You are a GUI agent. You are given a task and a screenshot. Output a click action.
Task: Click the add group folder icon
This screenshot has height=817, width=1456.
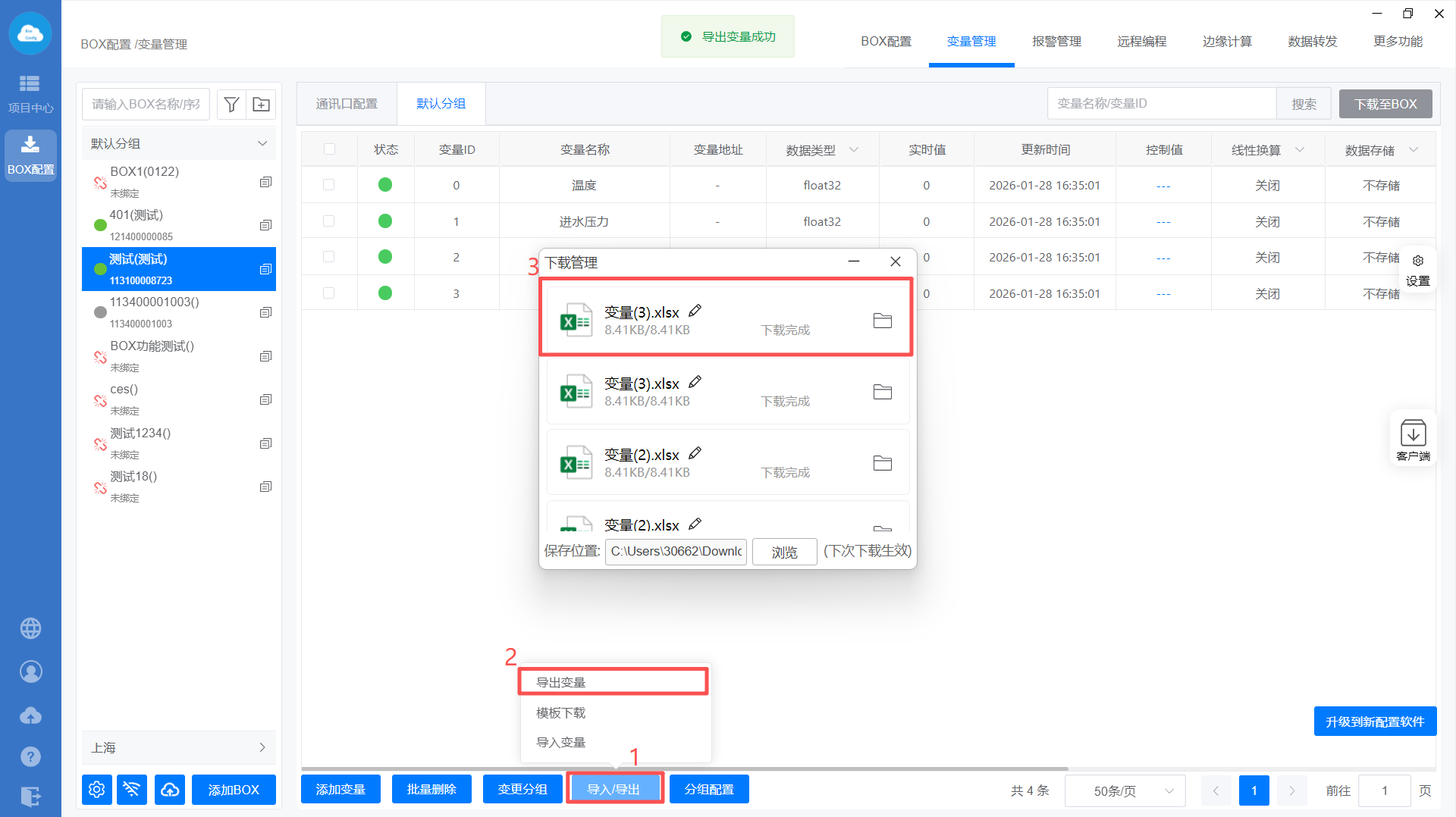coord(261,105)
